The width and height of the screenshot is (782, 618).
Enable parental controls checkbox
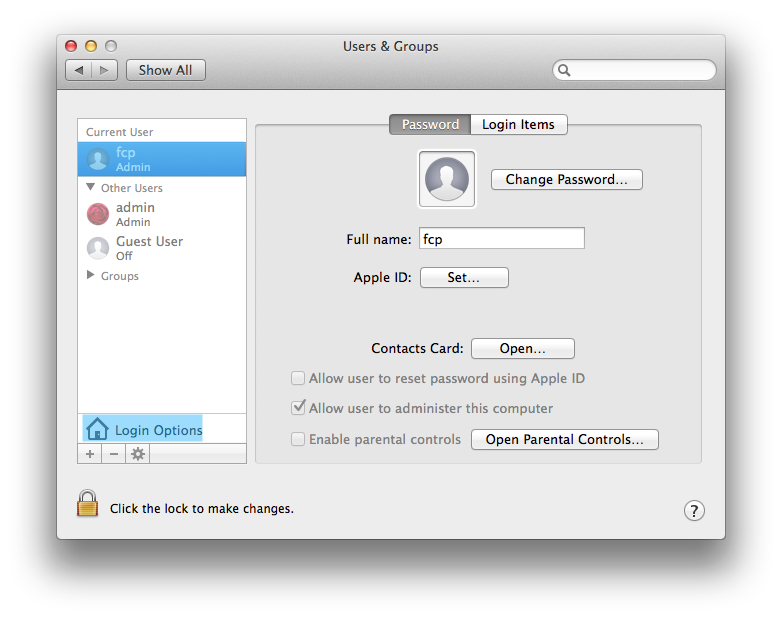298,439
